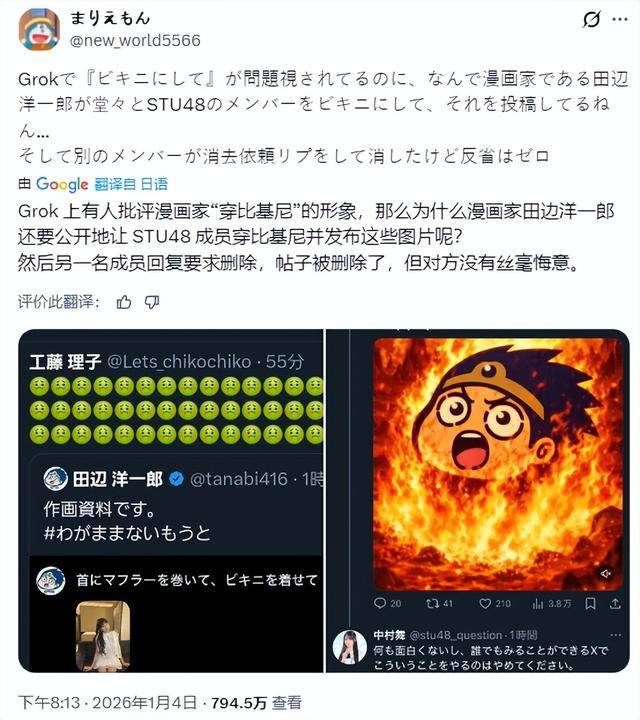This screenshot has height=720, width=640.
Task: Give thumbs down to the translation
Action: point(152,302)
